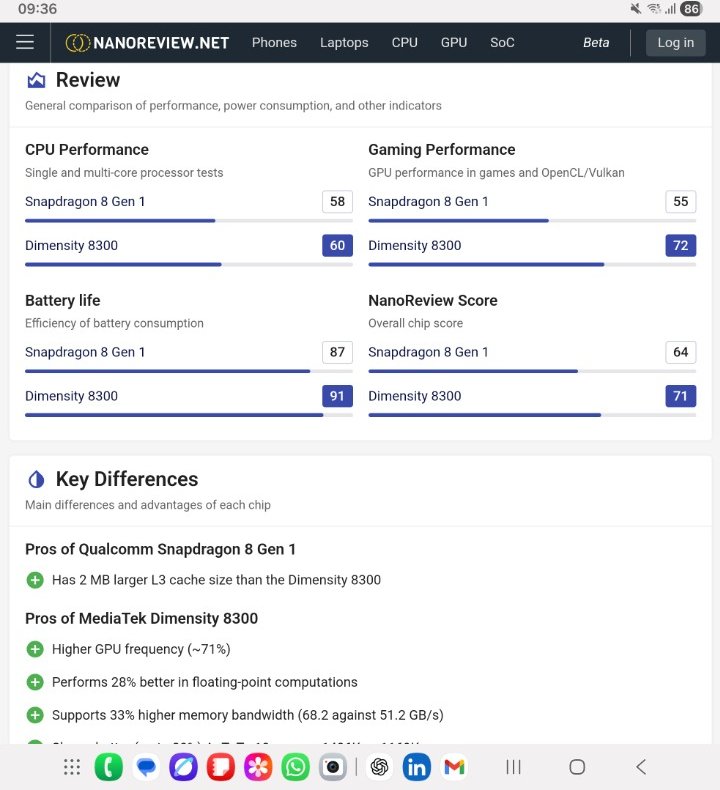Go to the Phones menu item
This screenshot has width=720, height=790.
(x=274, y=43)
